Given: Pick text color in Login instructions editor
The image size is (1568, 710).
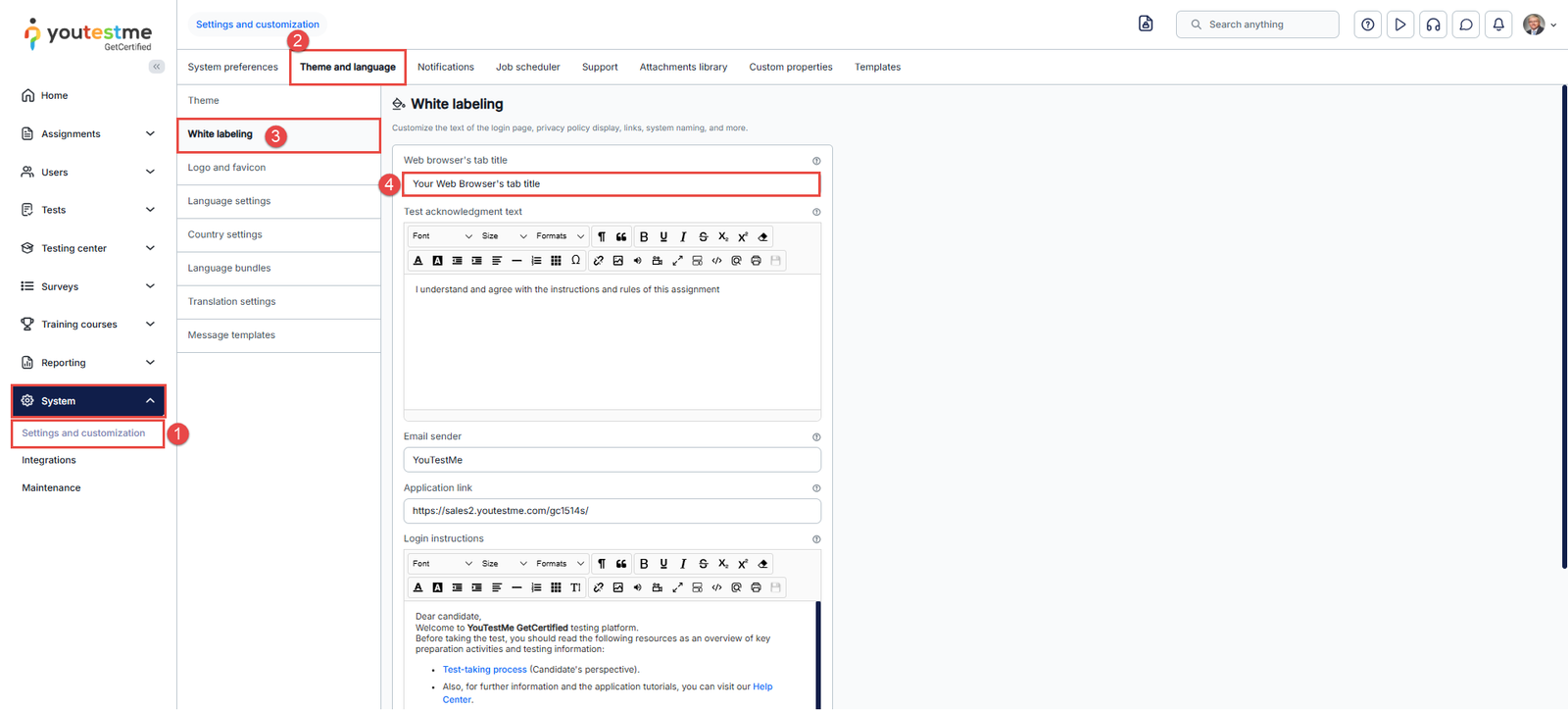Looking at the screenshot, I should point(417,587).
